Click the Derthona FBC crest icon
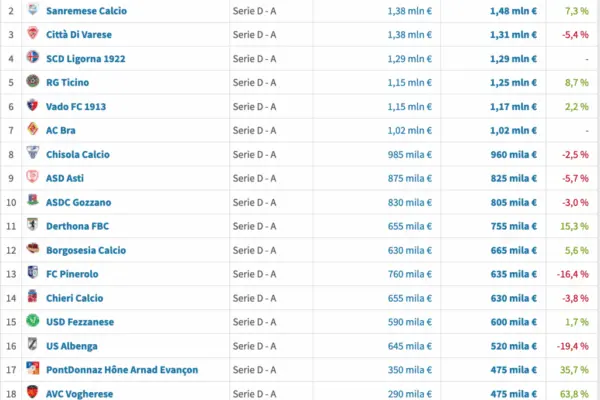Image resolution: width=600 pixels, height=400 pixels. (x=32, y=226)
